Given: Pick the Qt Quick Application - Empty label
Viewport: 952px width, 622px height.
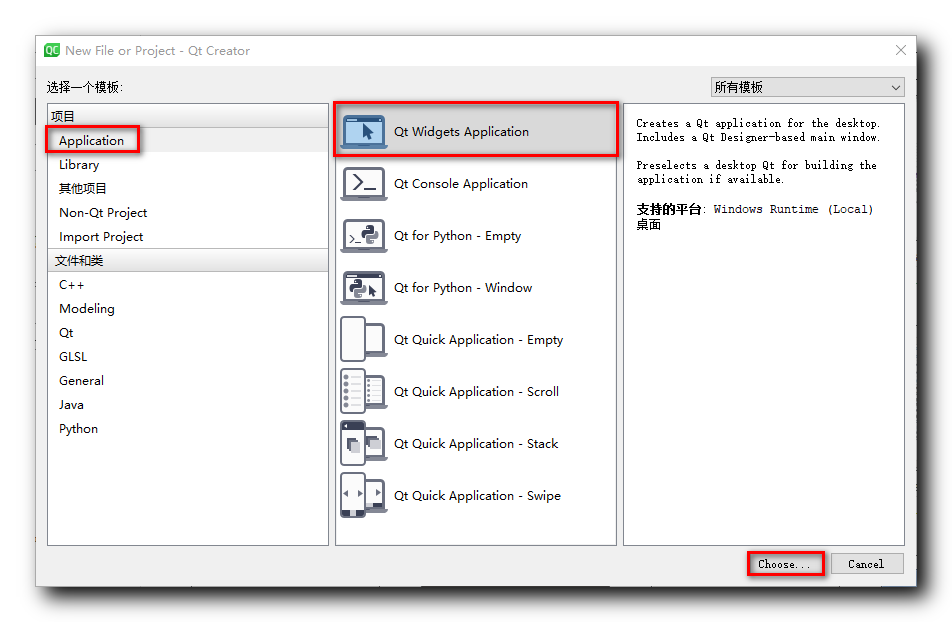Looking at the screenshot, I should (x=478, y=340).
